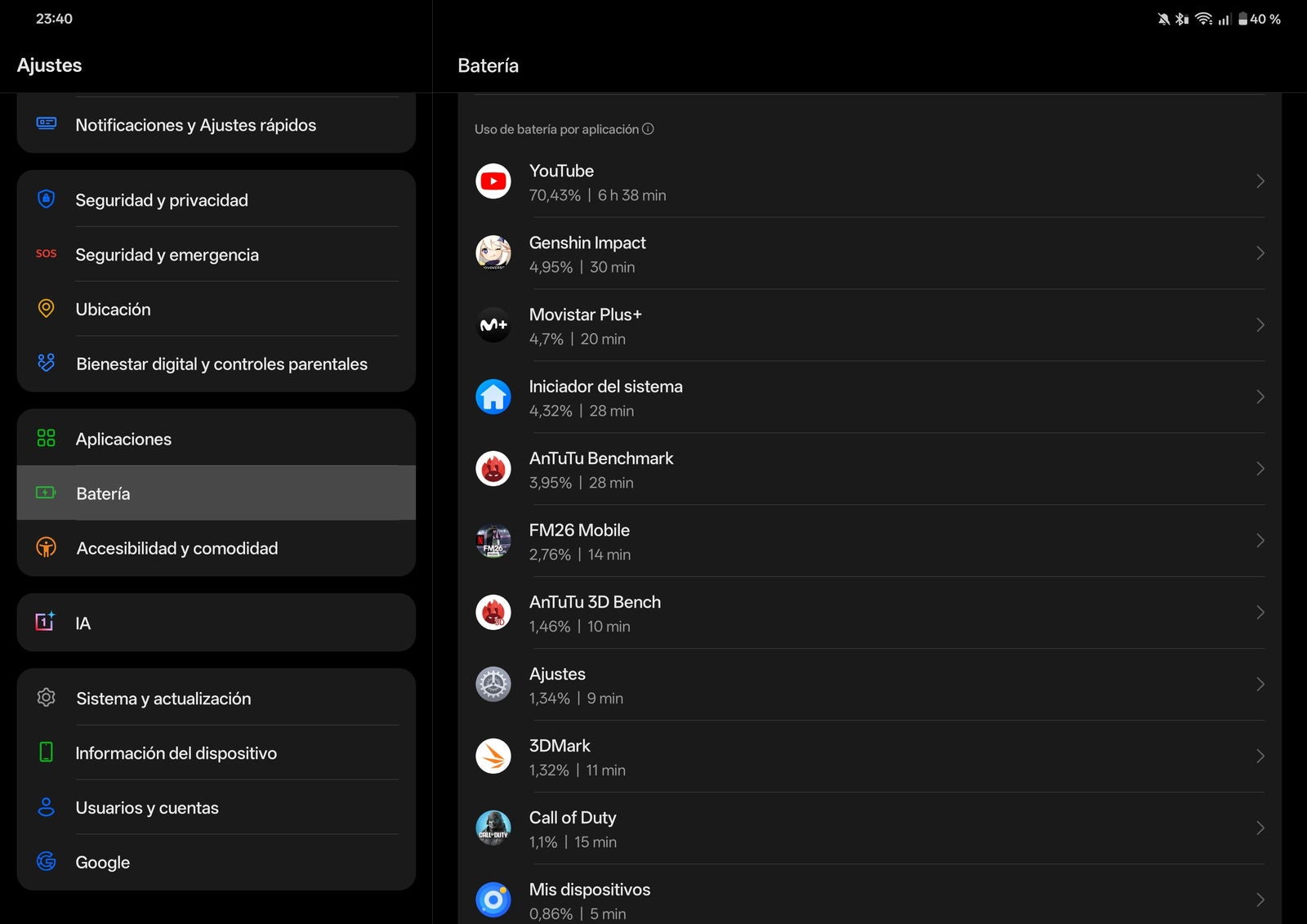Image resolution: width=1307 pixels, height=924 pixels.
Task: Expand the Ajustes battery usage chevron
Action: 1260,685
